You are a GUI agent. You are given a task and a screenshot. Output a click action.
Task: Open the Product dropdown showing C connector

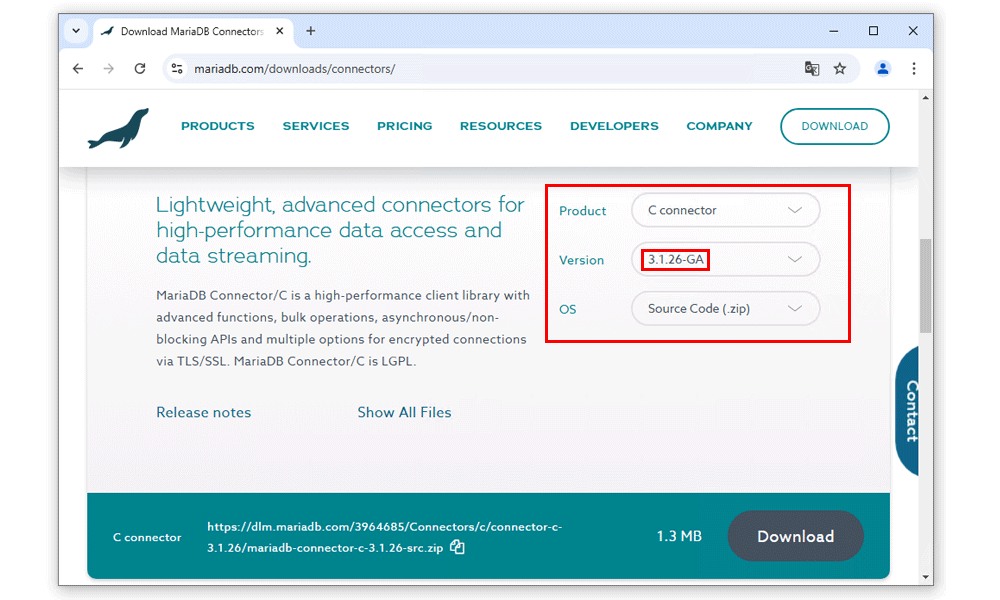tap(725, 210)
